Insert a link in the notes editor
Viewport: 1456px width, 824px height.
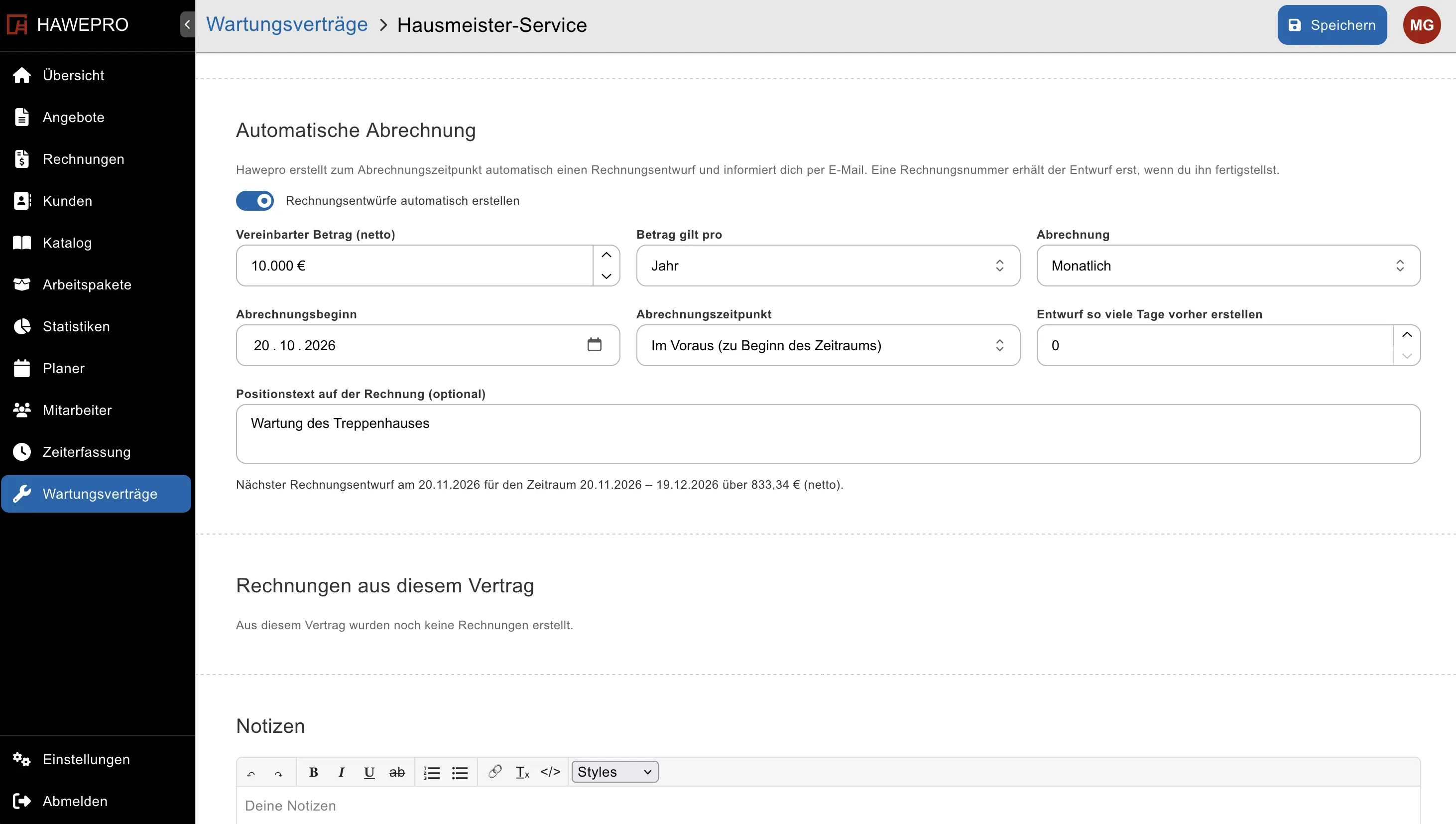[495, 772]
